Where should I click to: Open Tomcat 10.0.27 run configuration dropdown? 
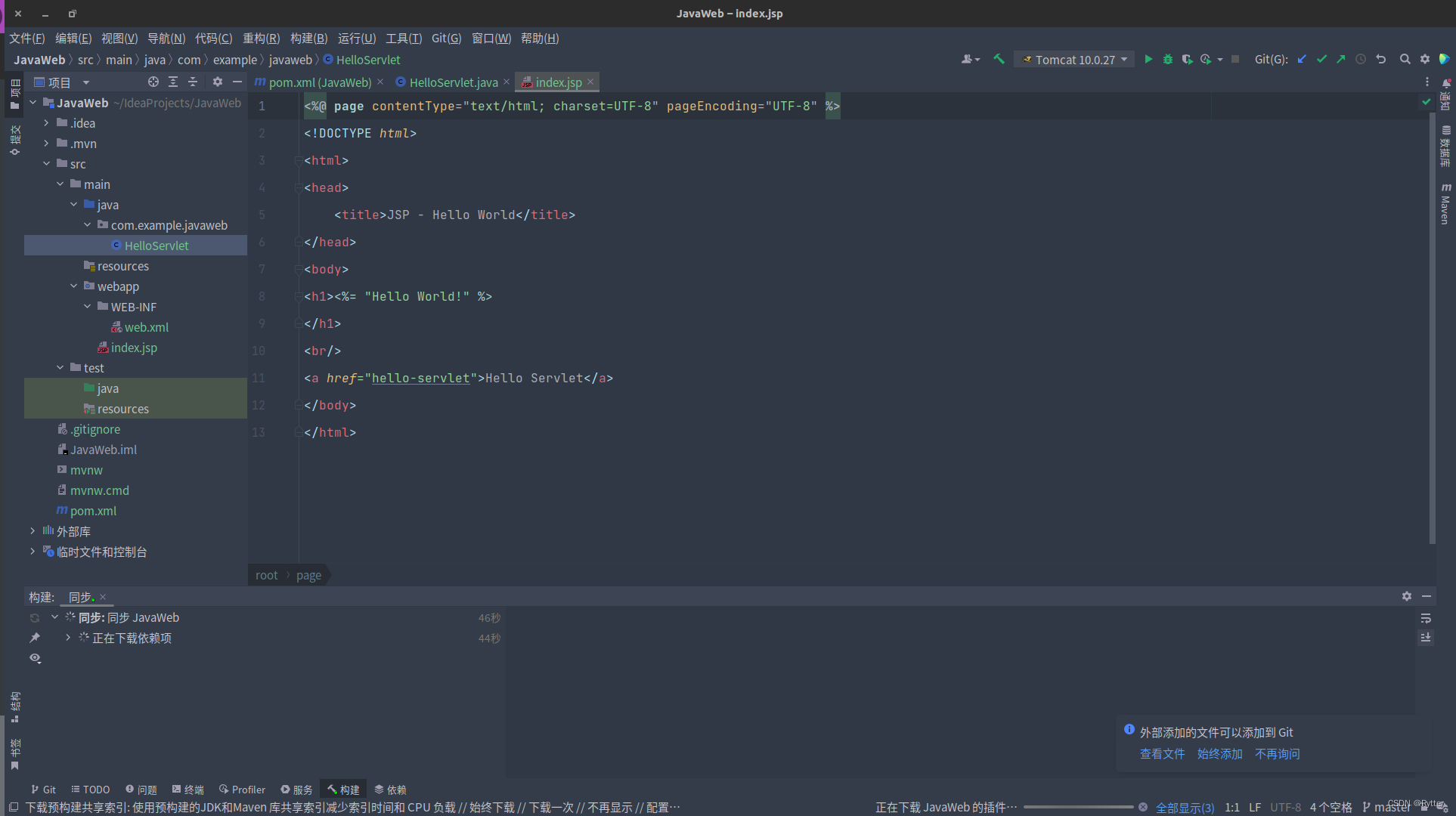click(1074, 60)
